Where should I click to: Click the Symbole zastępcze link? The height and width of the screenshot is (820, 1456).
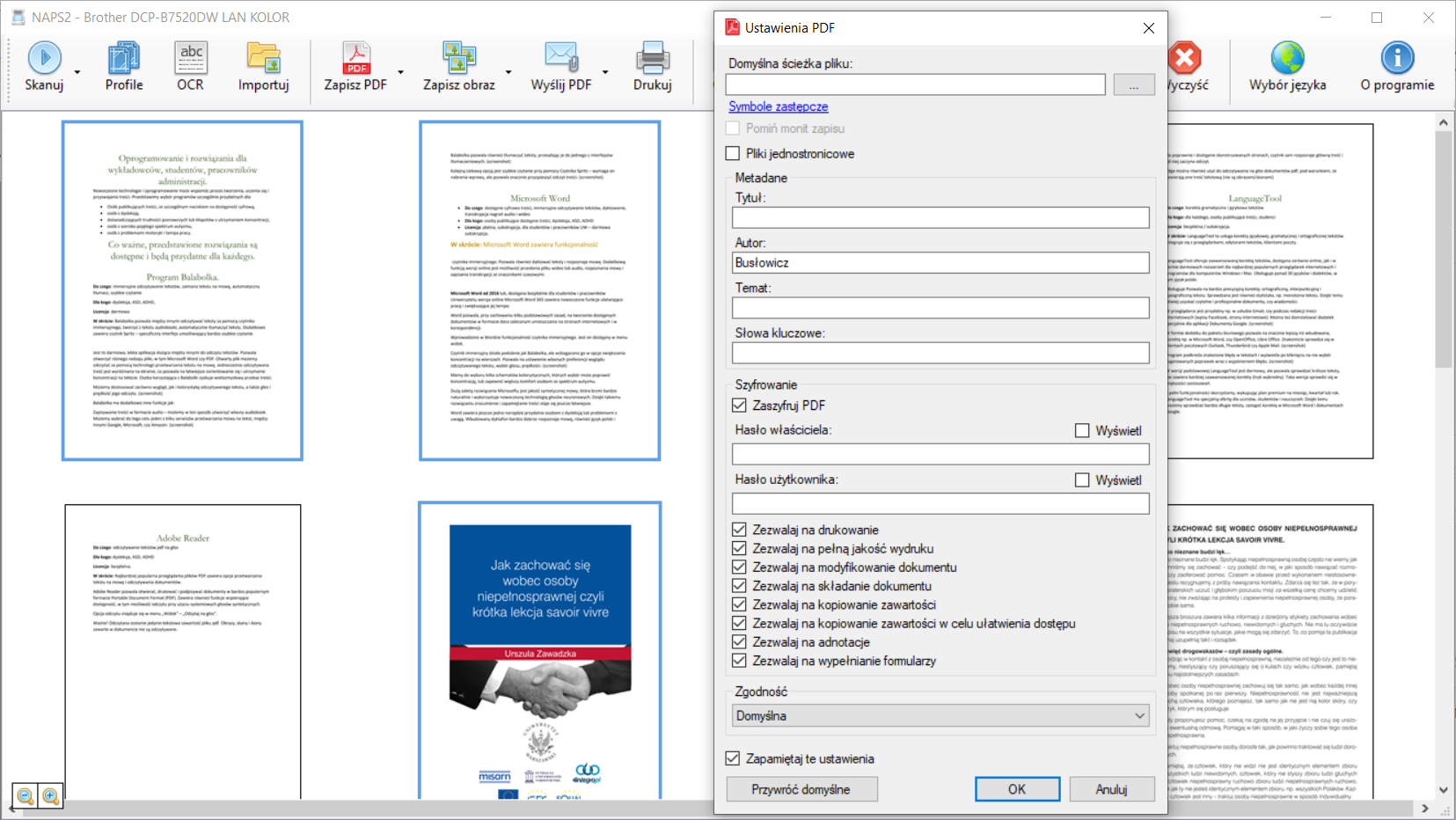[x=777, y=106]
